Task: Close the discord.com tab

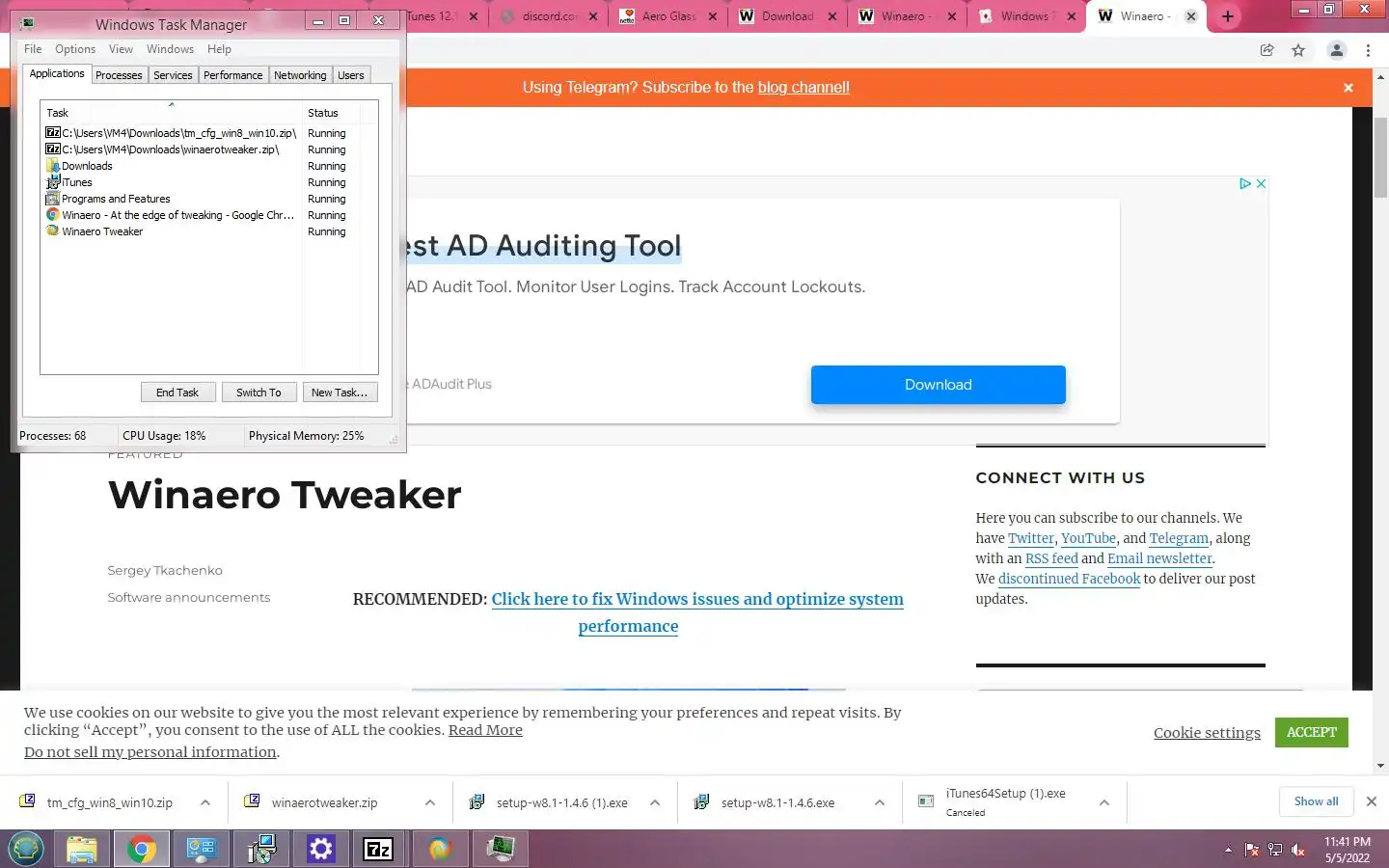Action: click(592, 16)
